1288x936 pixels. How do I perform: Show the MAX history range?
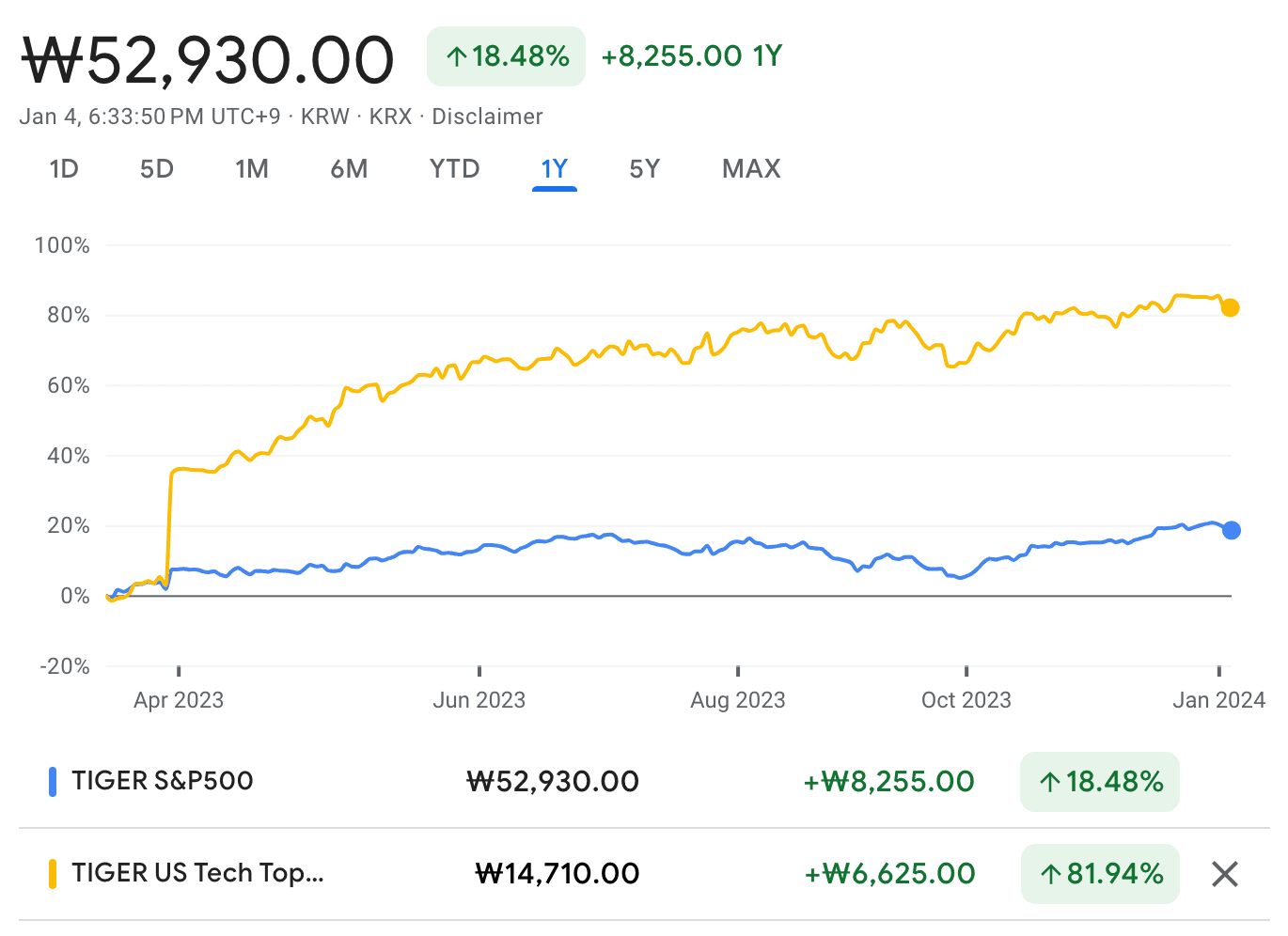751,169
